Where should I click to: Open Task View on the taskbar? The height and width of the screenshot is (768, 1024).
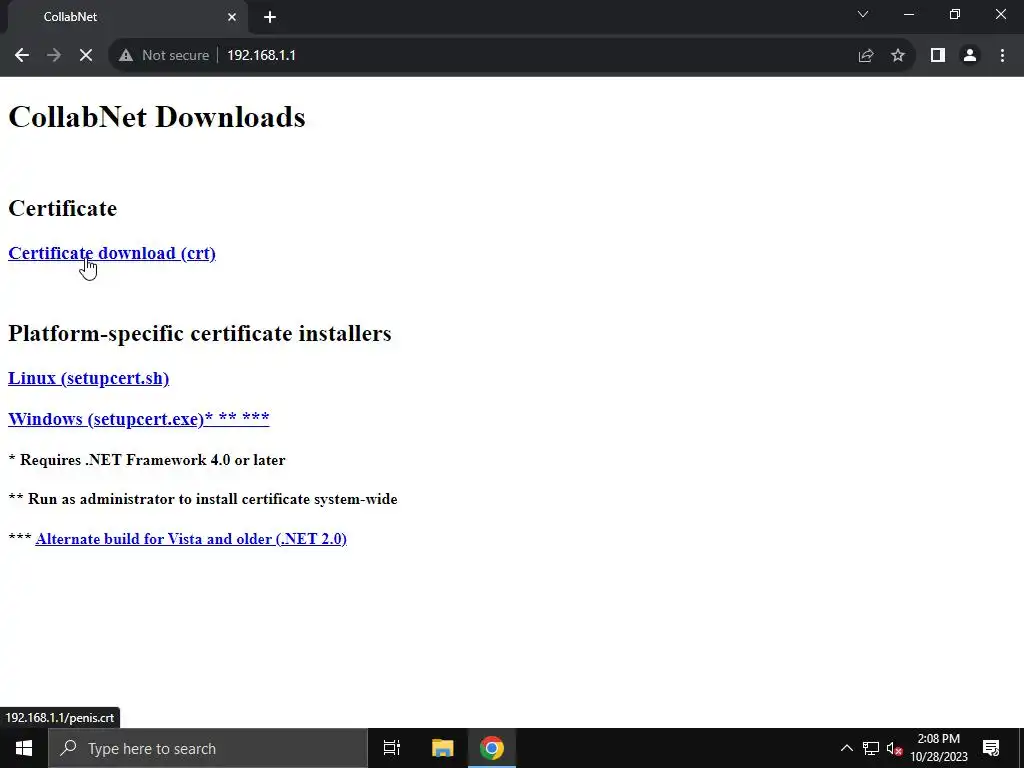click(392, 748)
